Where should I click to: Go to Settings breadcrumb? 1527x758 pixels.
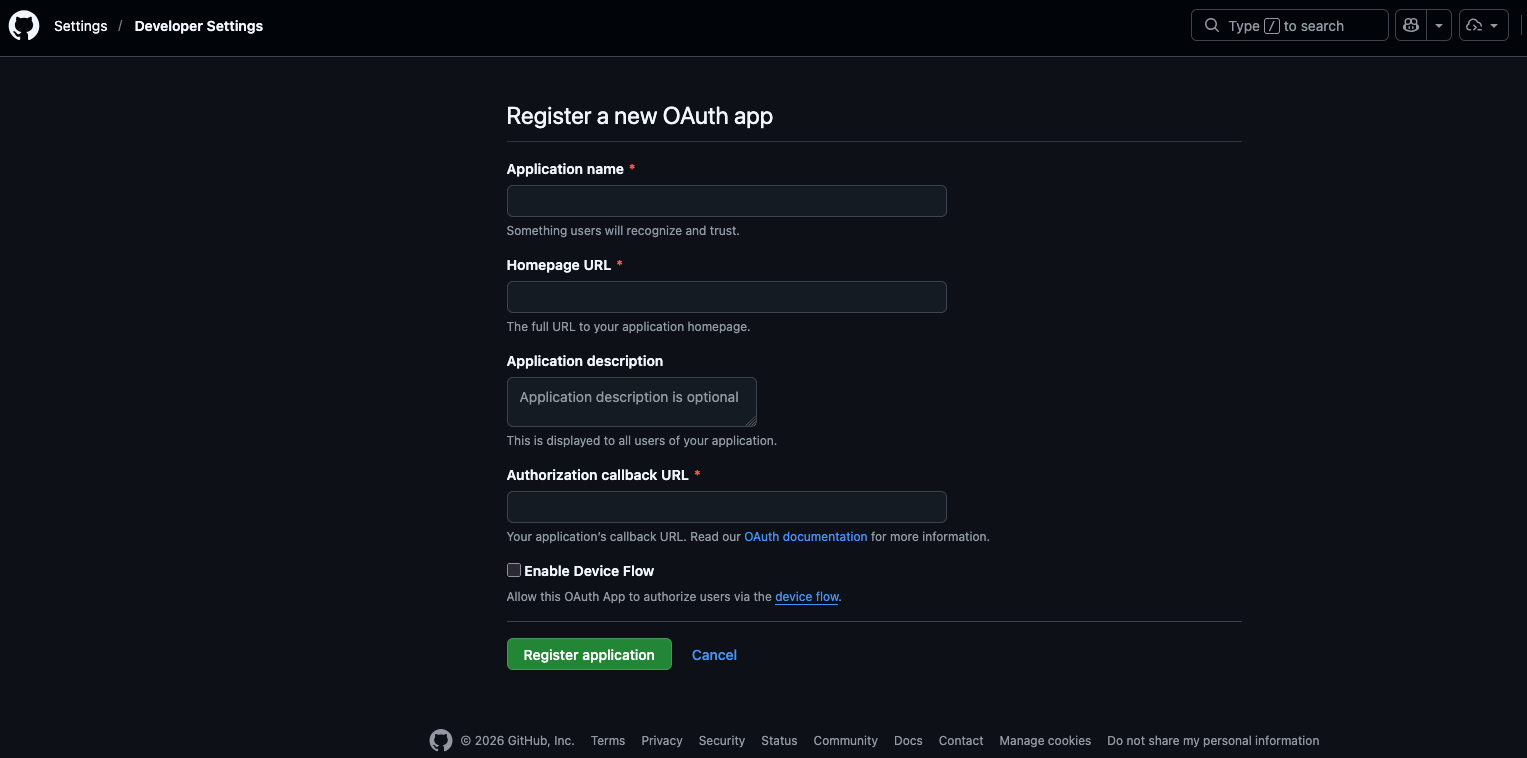(81, 26)
